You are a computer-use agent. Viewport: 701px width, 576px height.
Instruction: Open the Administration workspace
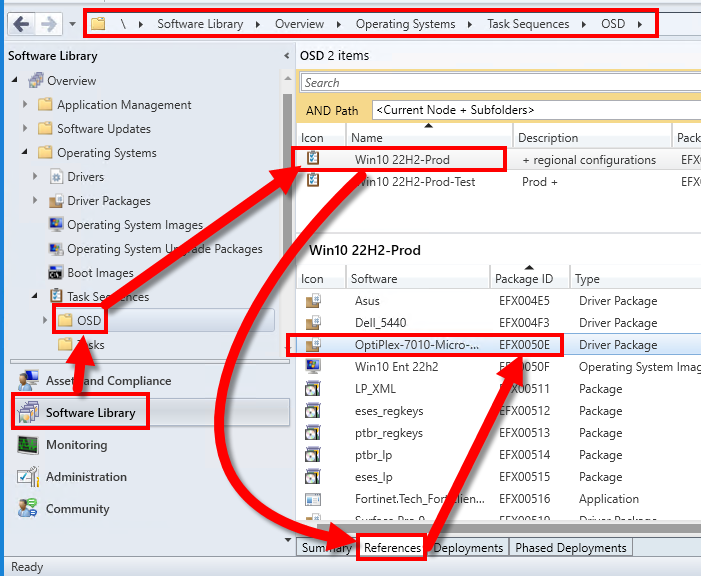tap(86, 477)
